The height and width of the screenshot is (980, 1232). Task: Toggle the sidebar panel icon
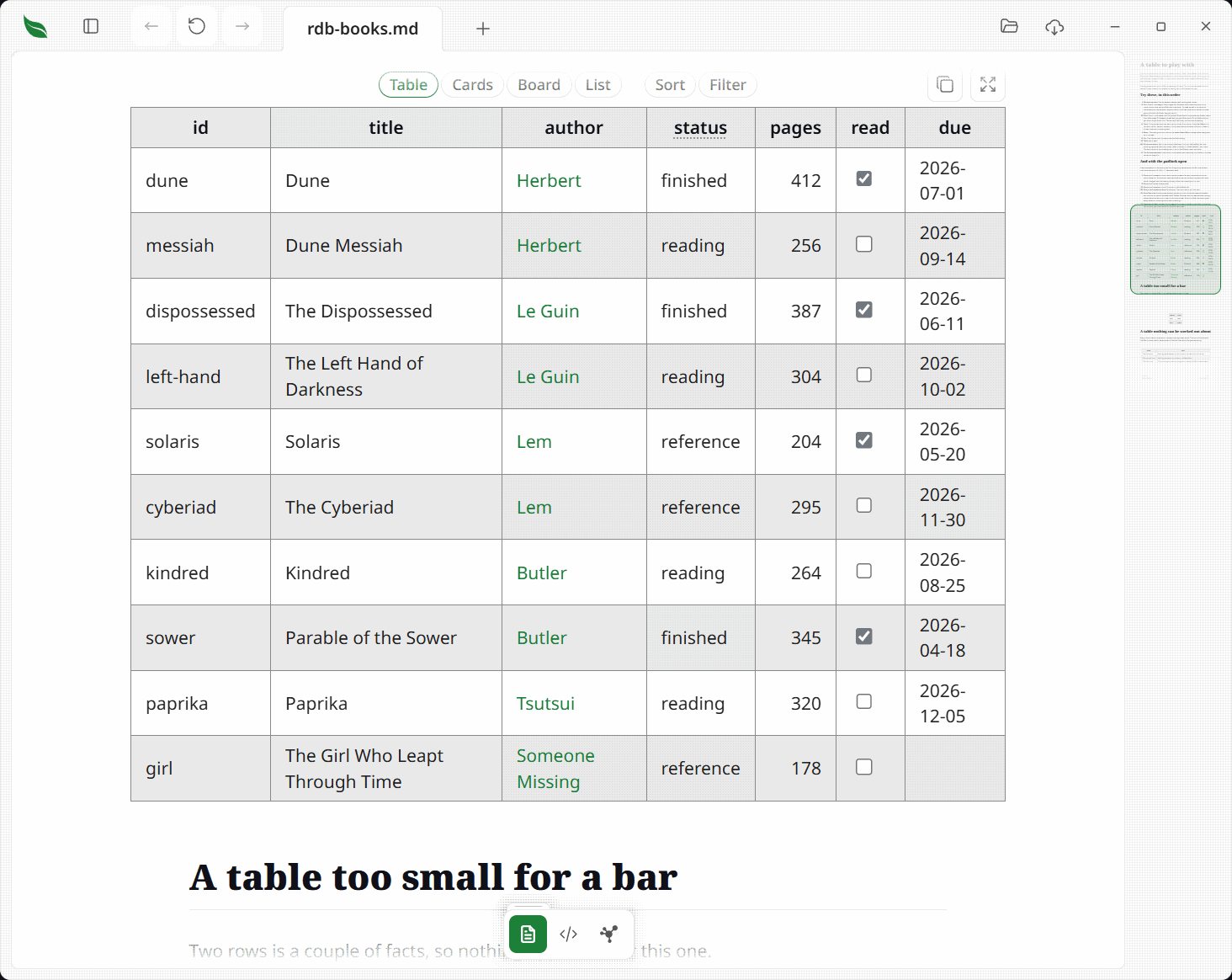click(x=91, y=27)
